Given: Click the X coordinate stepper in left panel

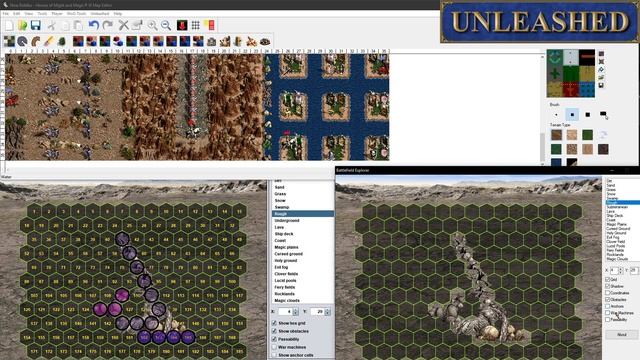Looking at the screenshot, I should tap(296, 311).
